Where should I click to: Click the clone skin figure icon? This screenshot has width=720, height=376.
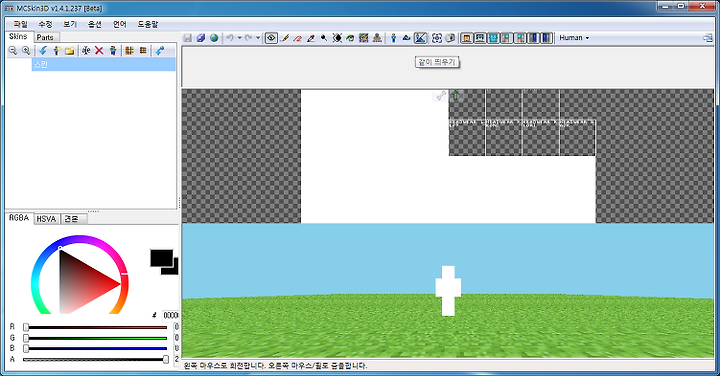tap(112, 51)
